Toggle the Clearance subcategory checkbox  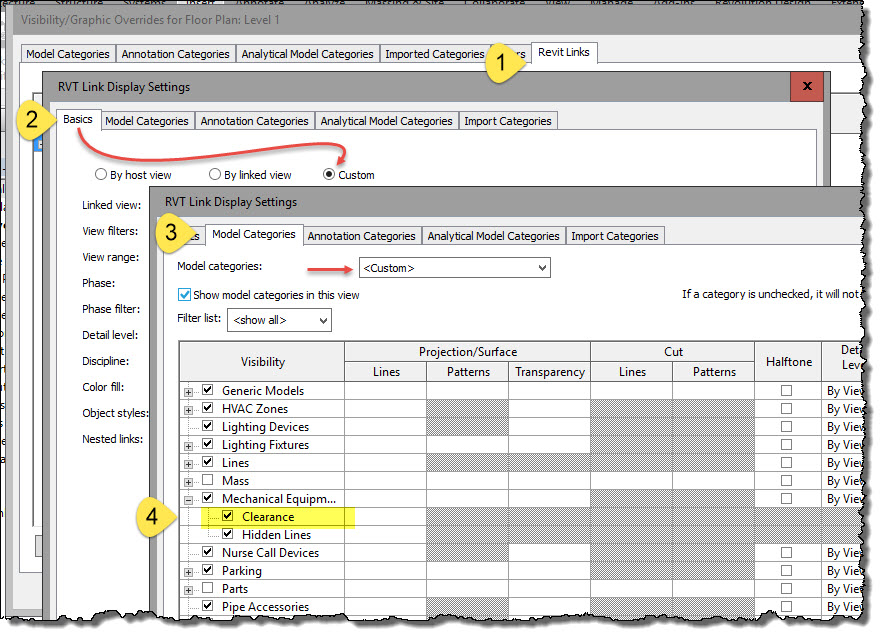[x=228, y=515]
